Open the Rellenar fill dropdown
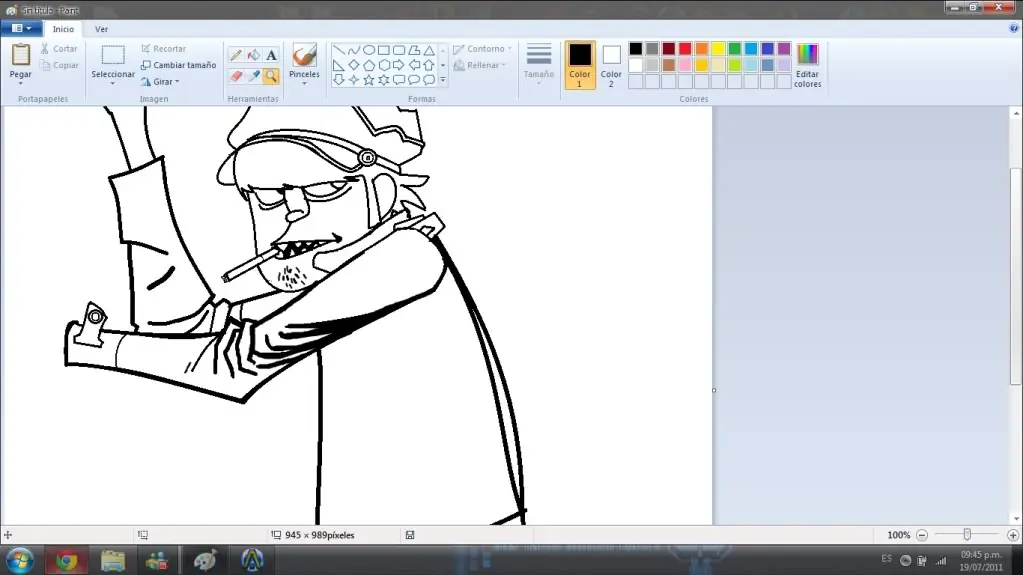1023x575 pixels. point(480,65)
